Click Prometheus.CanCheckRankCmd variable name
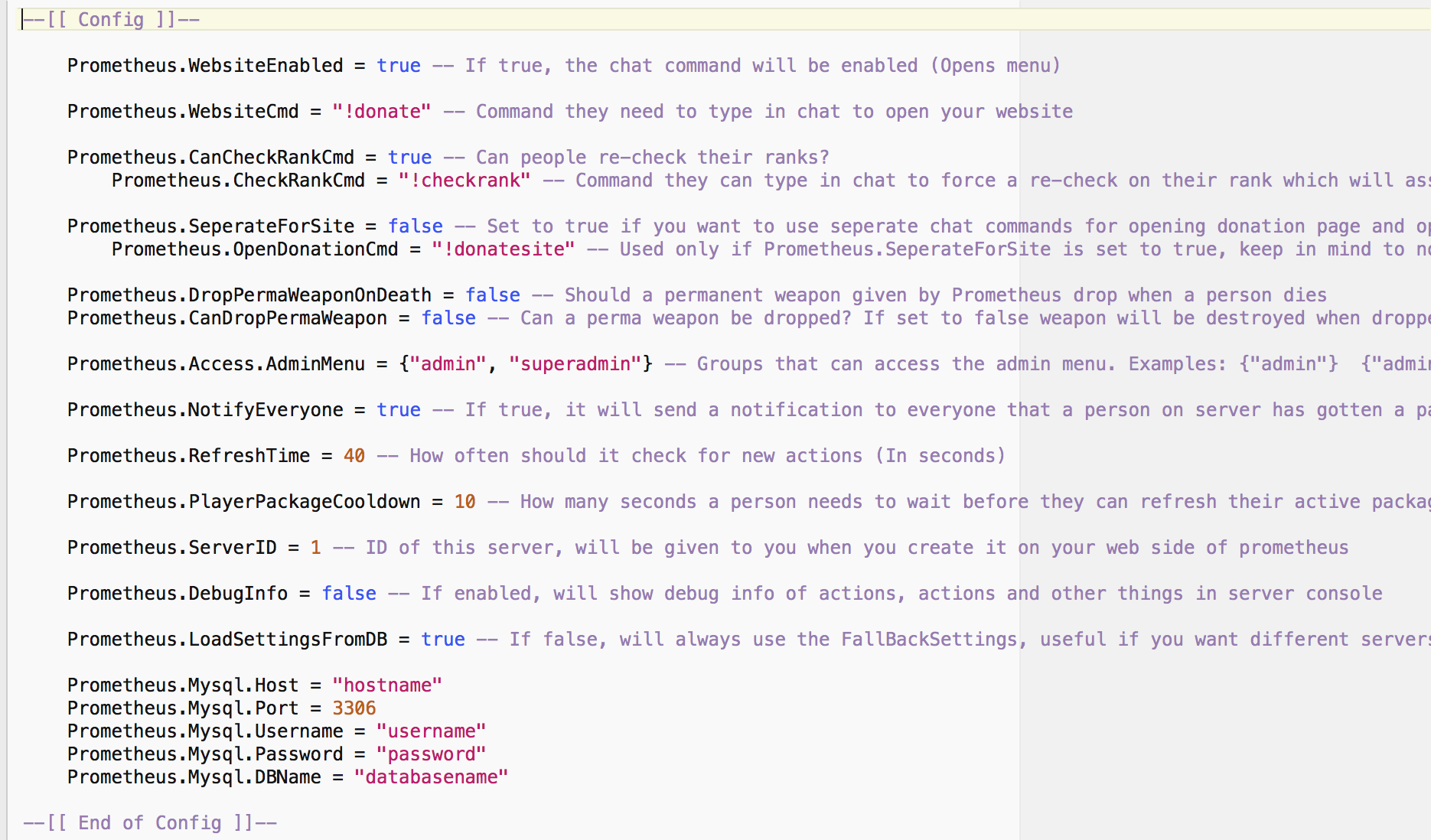Image resolution: width=1431 pixels, height=840 pixels. [210, 158]
